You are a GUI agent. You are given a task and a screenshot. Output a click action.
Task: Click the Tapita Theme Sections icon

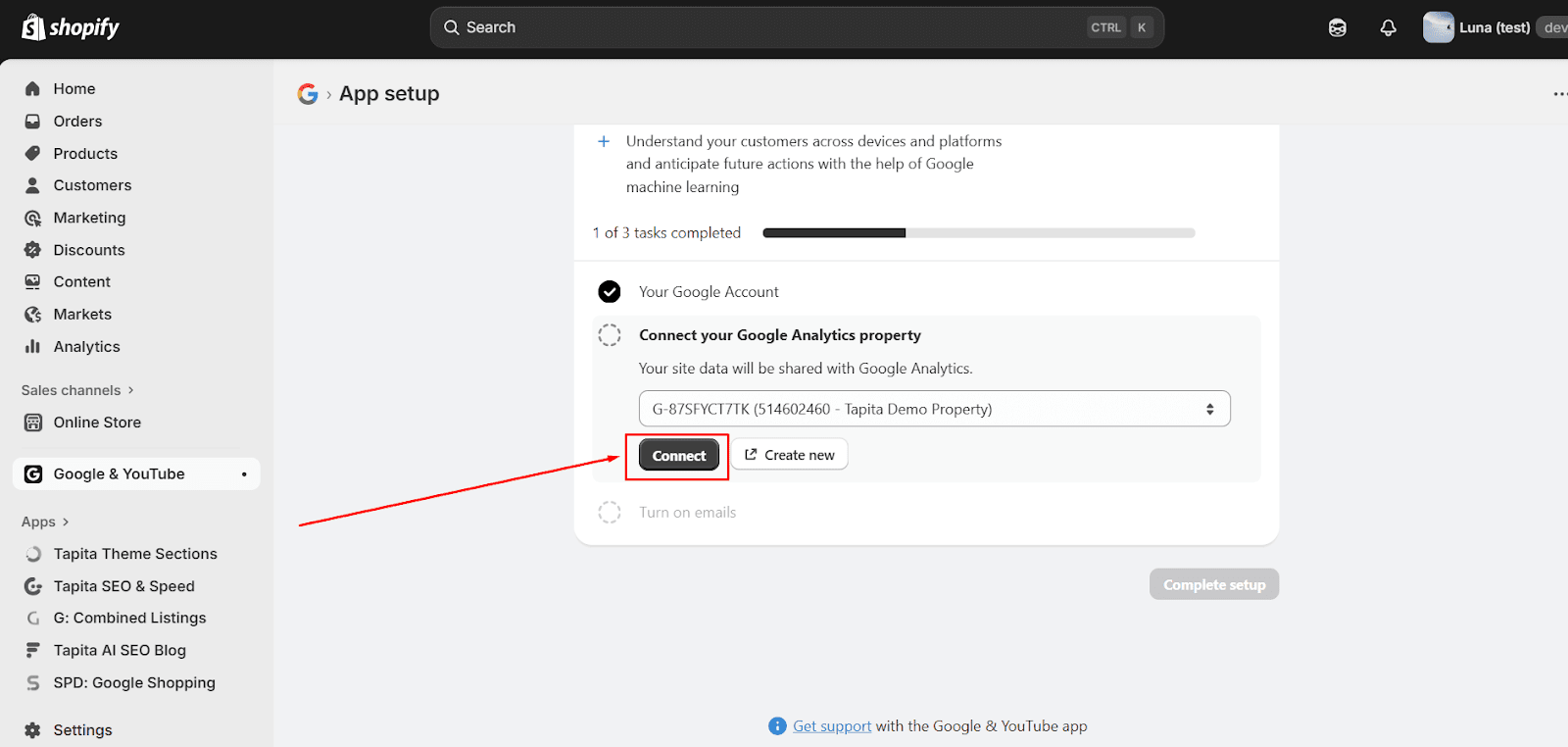click(x=32, y=554)
